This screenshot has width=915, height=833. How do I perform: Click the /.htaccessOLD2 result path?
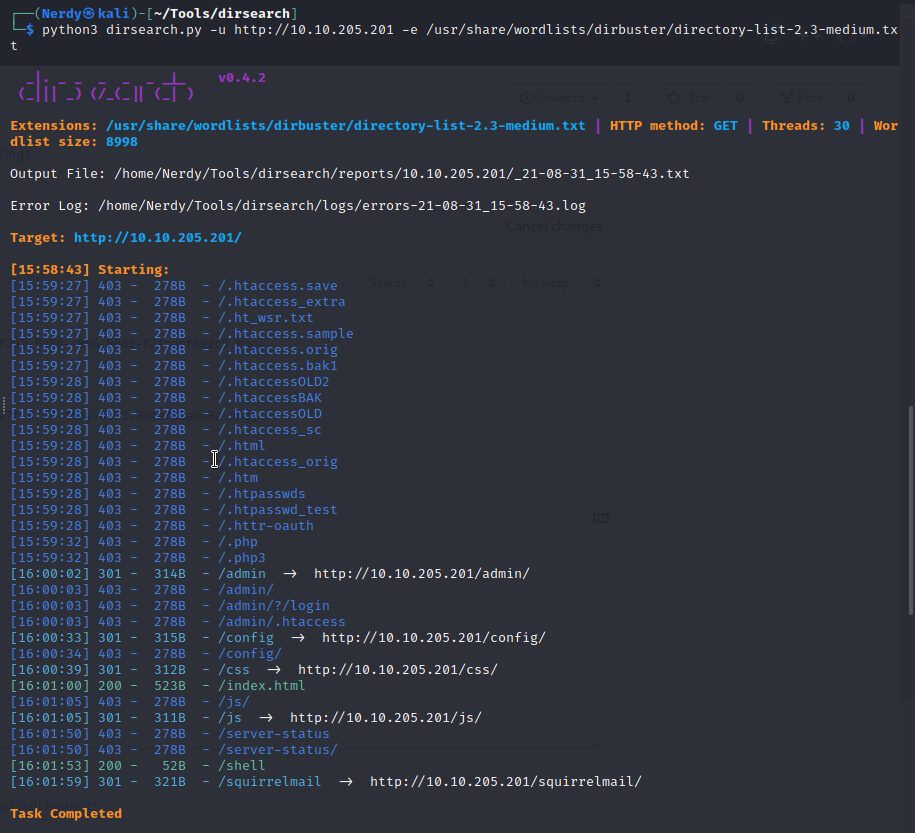(274, 382)
